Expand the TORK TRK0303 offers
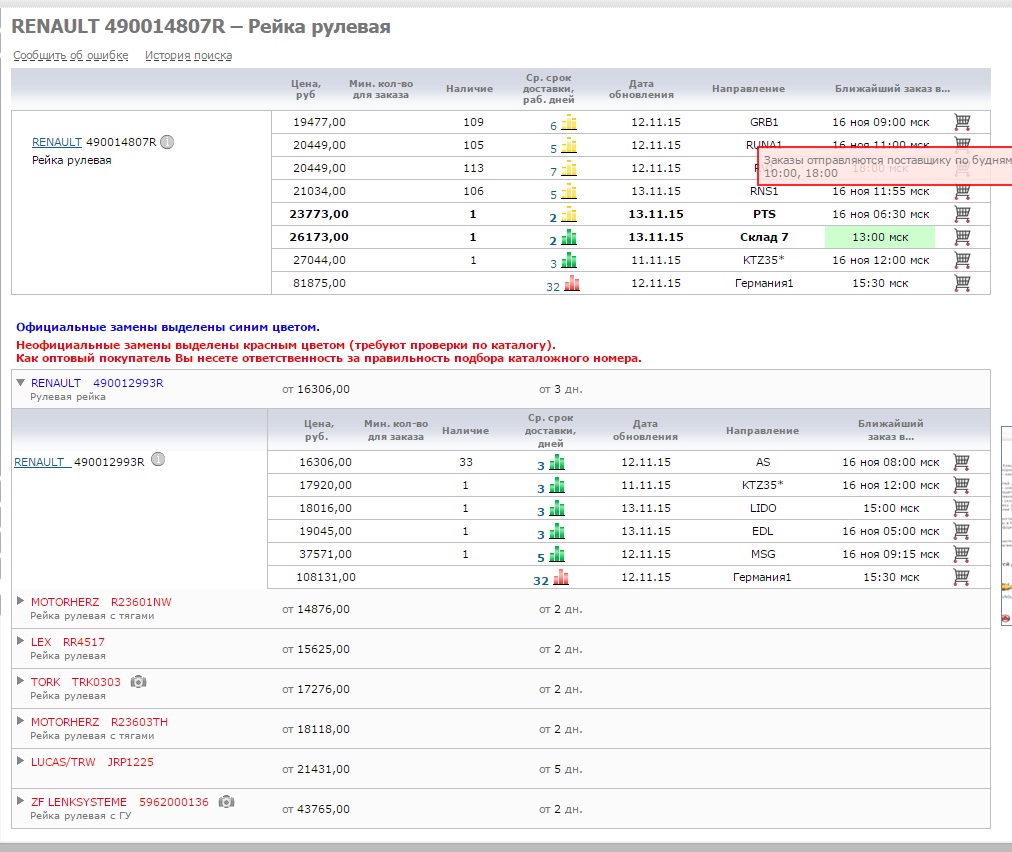Viewport: 1012px width, 852px height. click(x=21, y=681)
